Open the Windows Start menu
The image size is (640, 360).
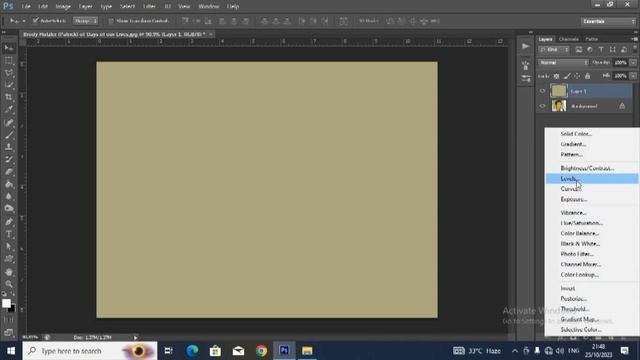tap(11, 351)
